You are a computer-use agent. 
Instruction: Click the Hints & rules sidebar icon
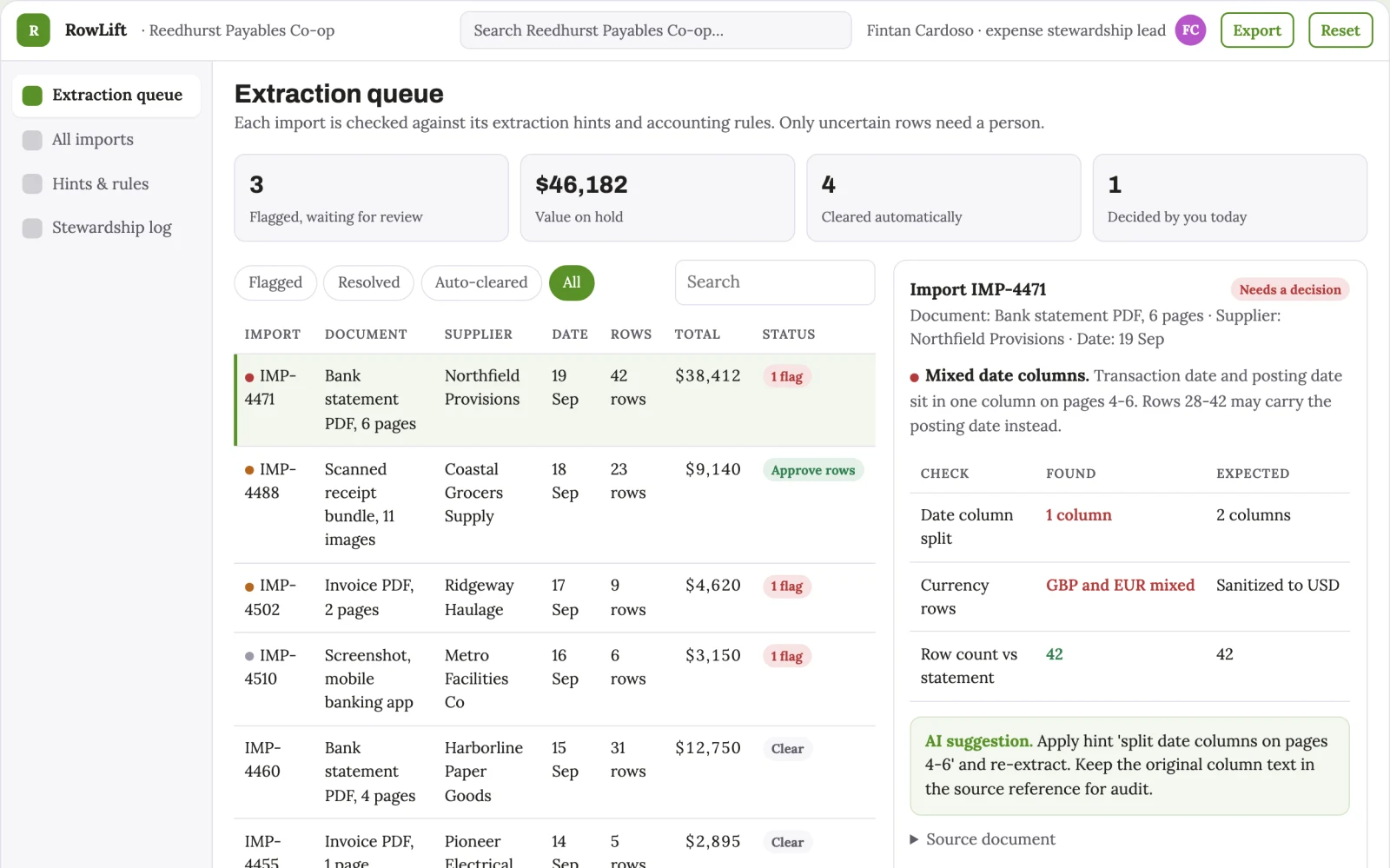(32, 184)
